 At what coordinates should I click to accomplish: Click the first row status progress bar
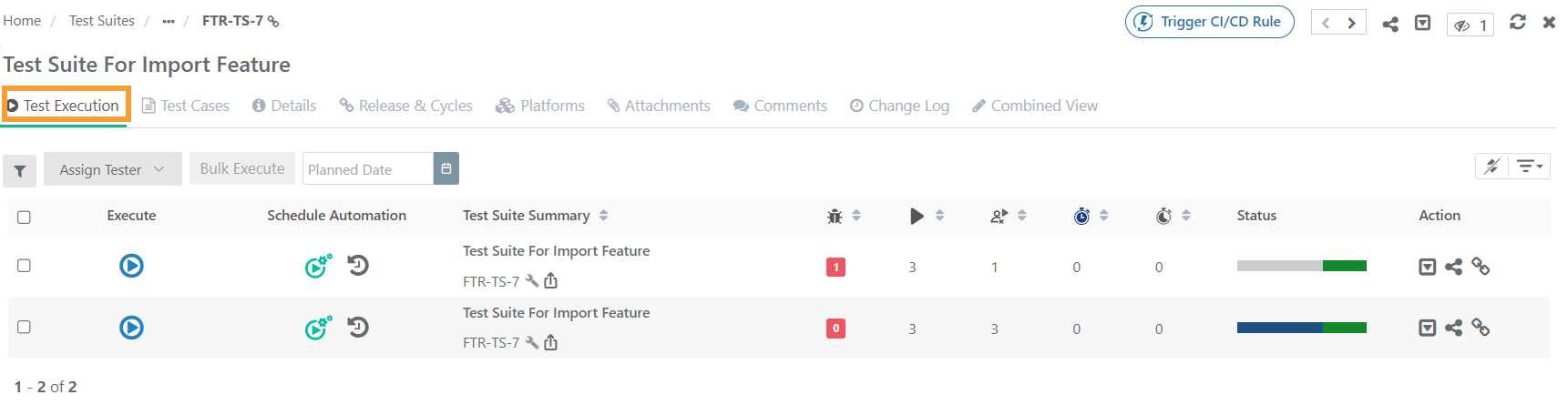click(1301, 267)
